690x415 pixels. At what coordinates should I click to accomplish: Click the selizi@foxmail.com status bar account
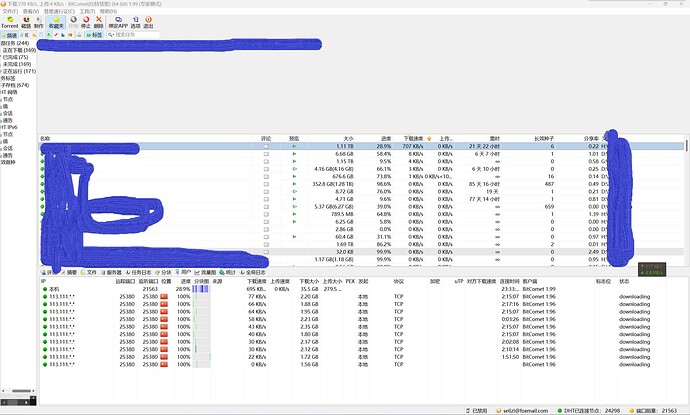coord(522,411)
